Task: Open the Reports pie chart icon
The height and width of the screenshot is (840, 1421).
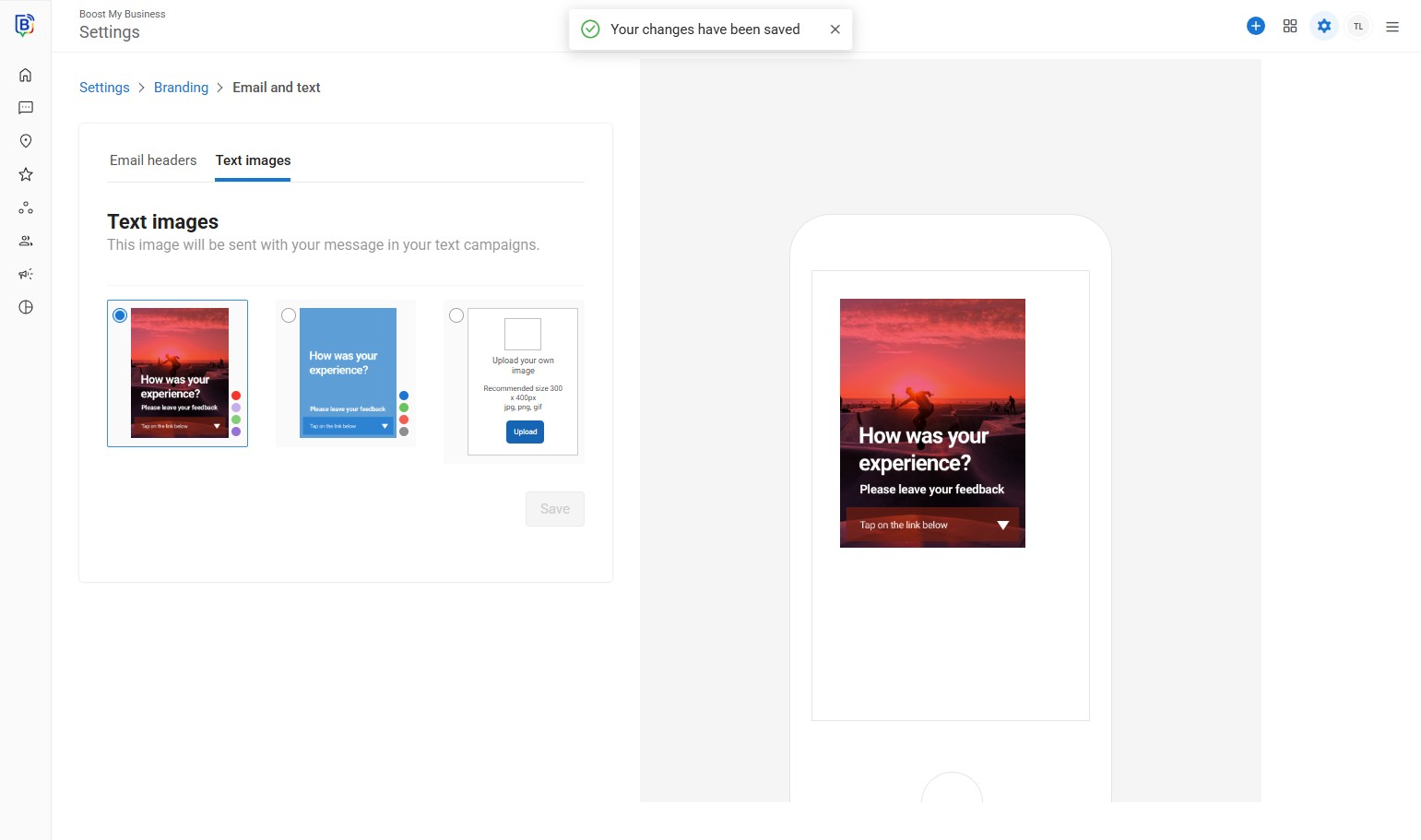Action: point(26,307)
